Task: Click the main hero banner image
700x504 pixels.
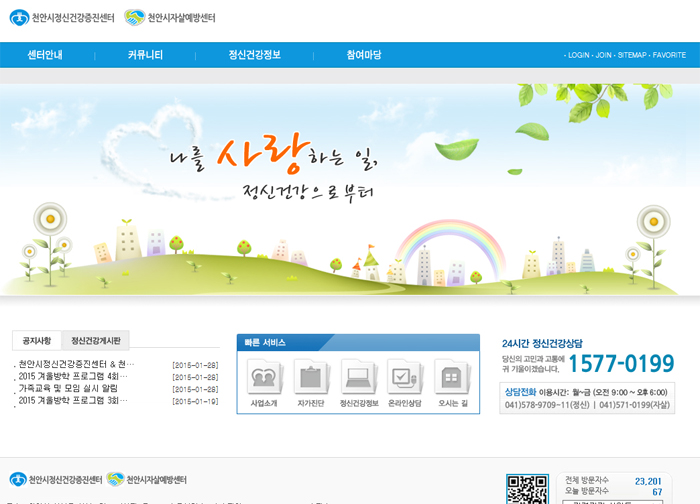Action: coord(350,190)
